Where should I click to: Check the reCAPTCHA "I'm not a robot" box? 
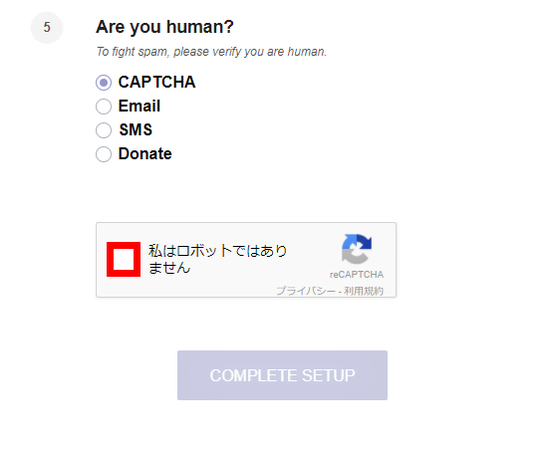point(124,259)
